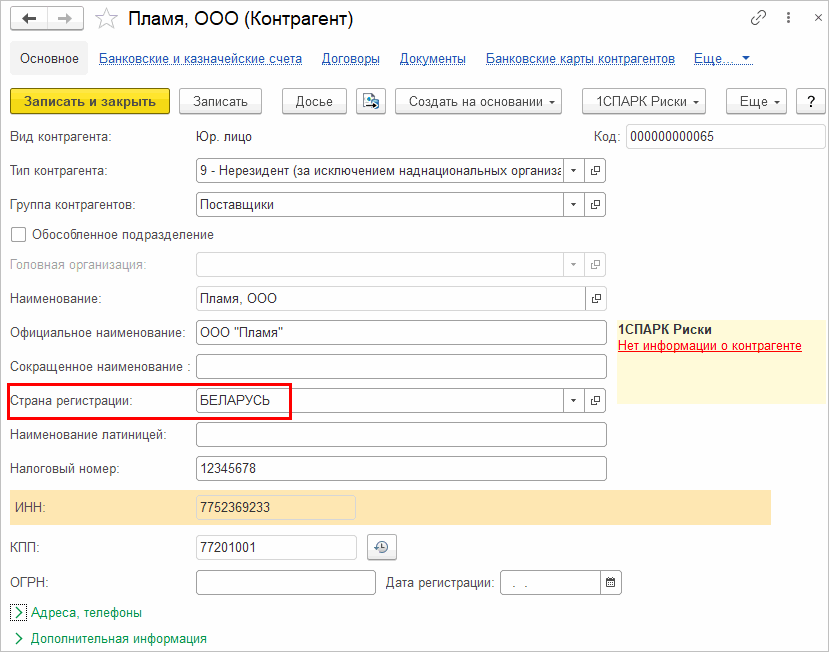The height and width of the screenshot is (652, 829).
Task: Click the help question mark button
Action: pyautogui.click(x=810, y=101)
